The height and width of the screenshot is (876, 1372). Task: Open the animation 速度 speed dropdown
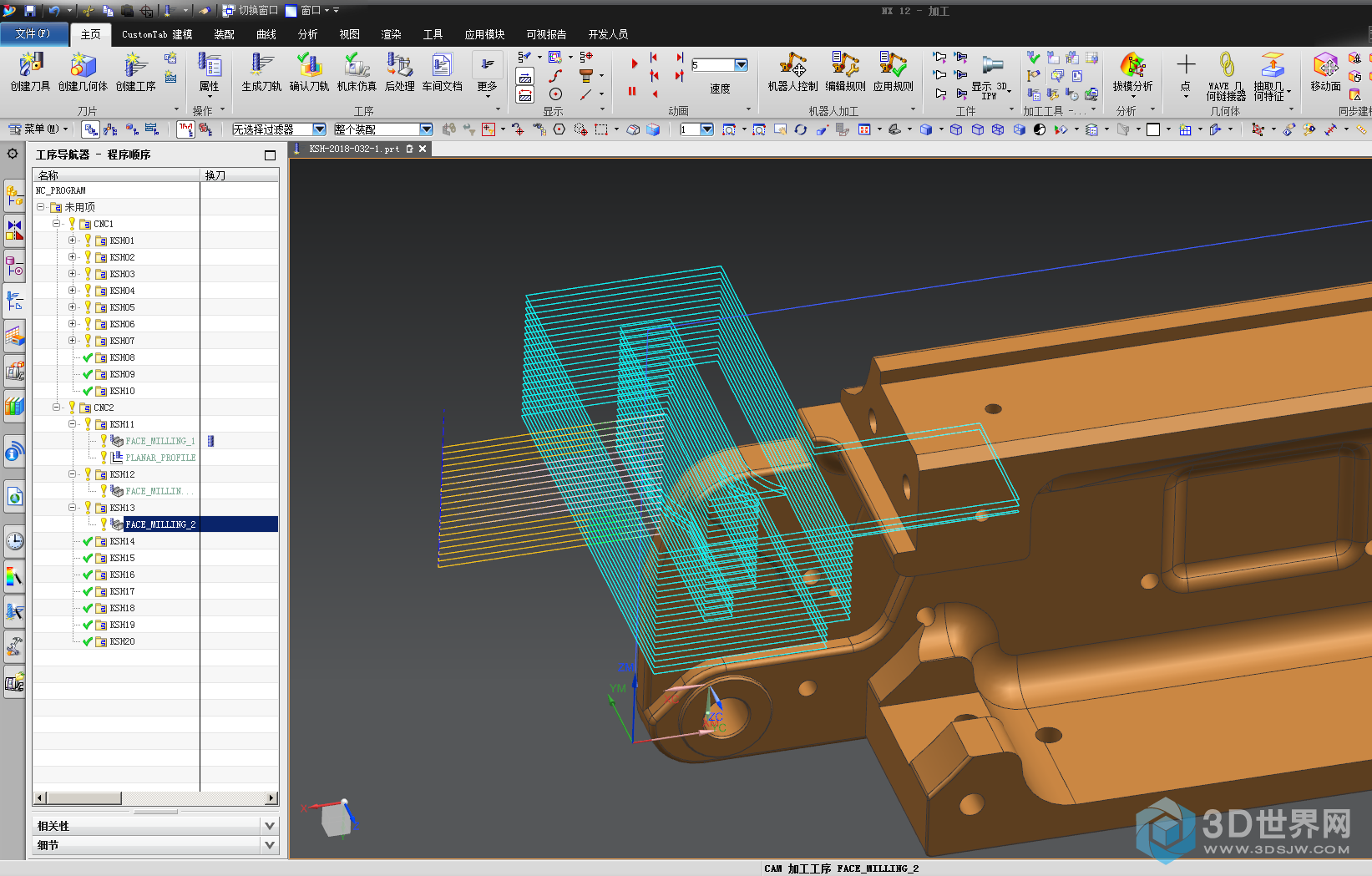741,65
